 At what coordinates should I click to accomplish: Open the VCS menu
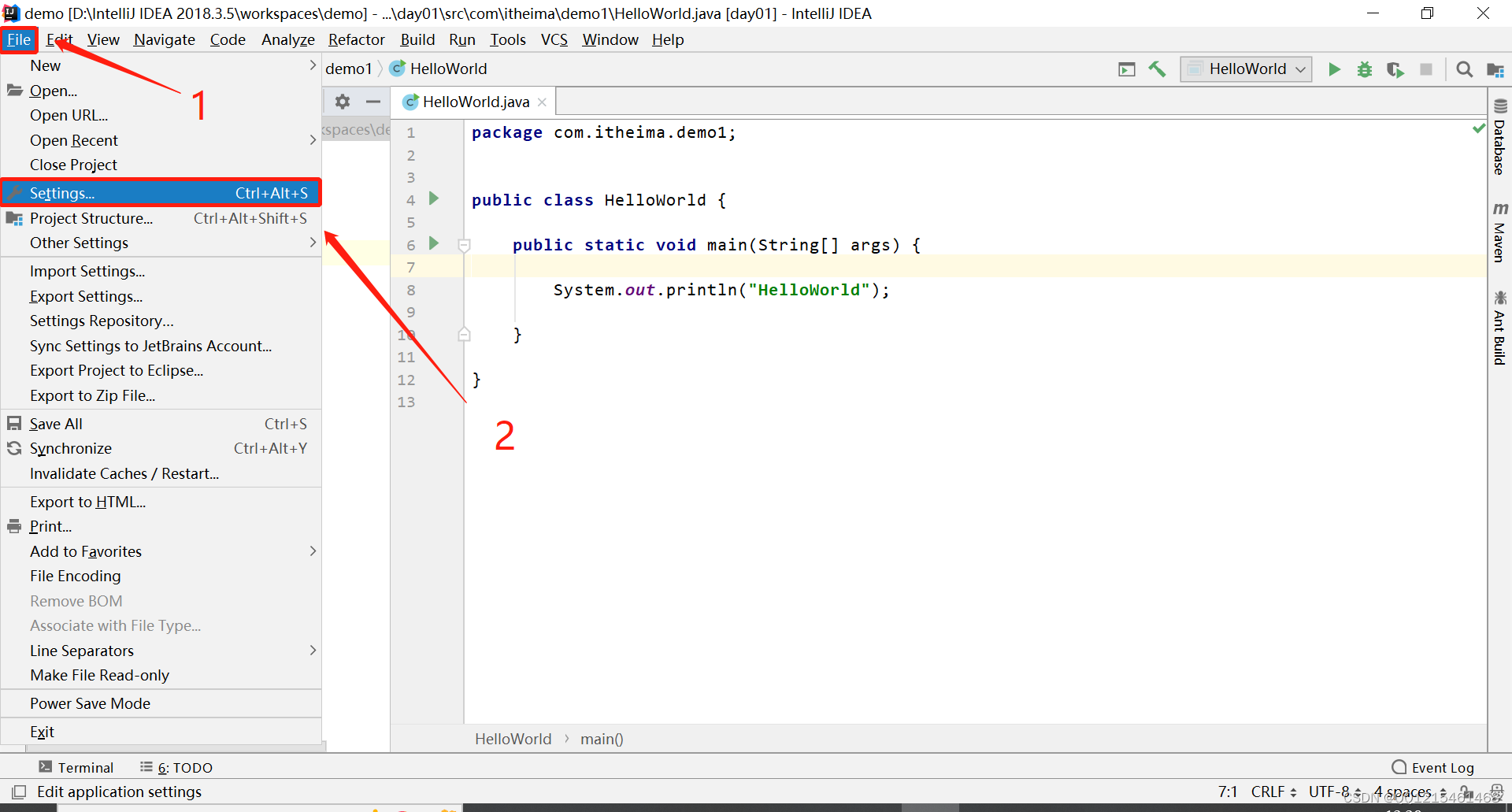[x=554, y=39]
